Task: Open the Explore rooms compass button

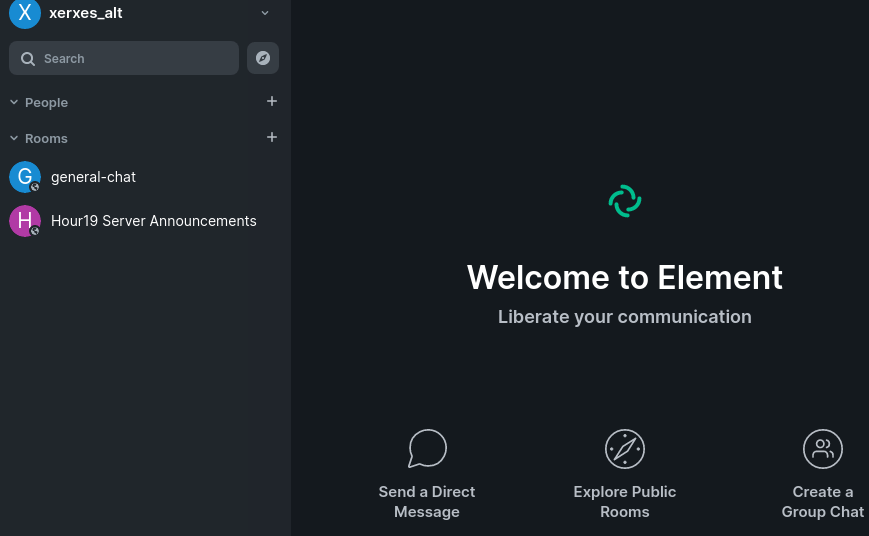Action: click(263, 58)
